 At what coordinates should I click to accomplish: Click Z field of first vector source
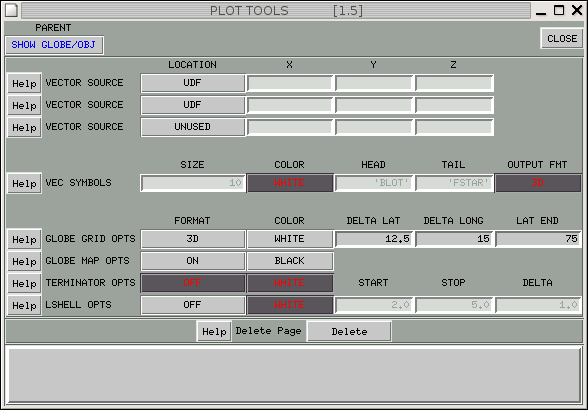pyautogui.click(x=454, y=83)
